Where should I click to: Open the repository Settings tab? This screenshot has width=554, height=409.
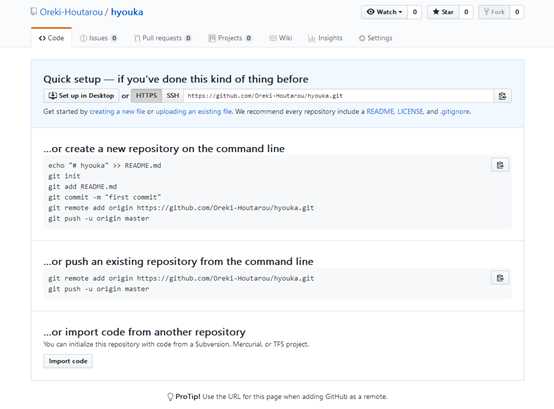coord(376,38)
